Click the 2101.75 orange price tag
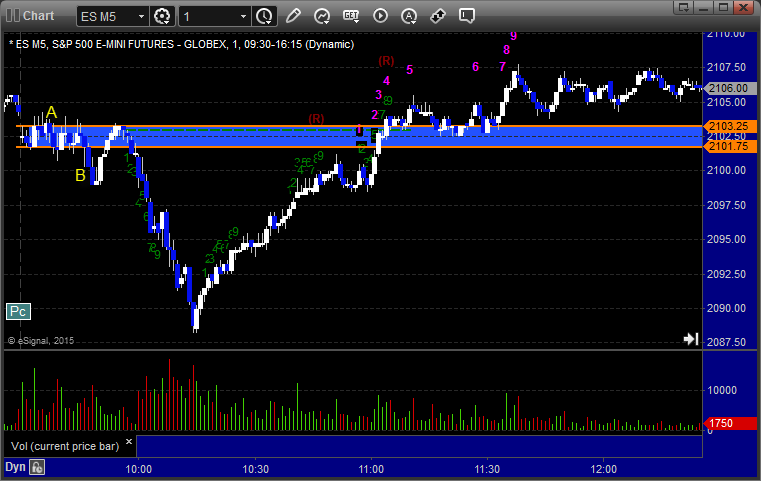The width and height of the screenshot is (761, 481). 729,147
